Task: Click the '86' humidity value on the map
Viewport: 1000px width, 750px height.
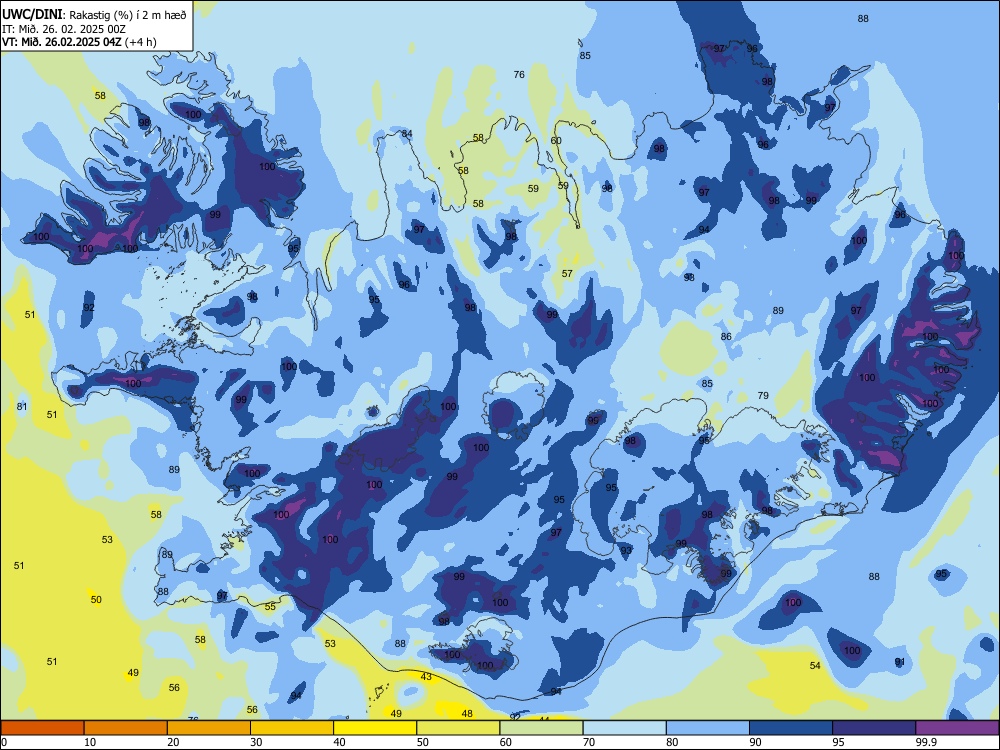Action: pyautogui.click(x=726, y=337)
